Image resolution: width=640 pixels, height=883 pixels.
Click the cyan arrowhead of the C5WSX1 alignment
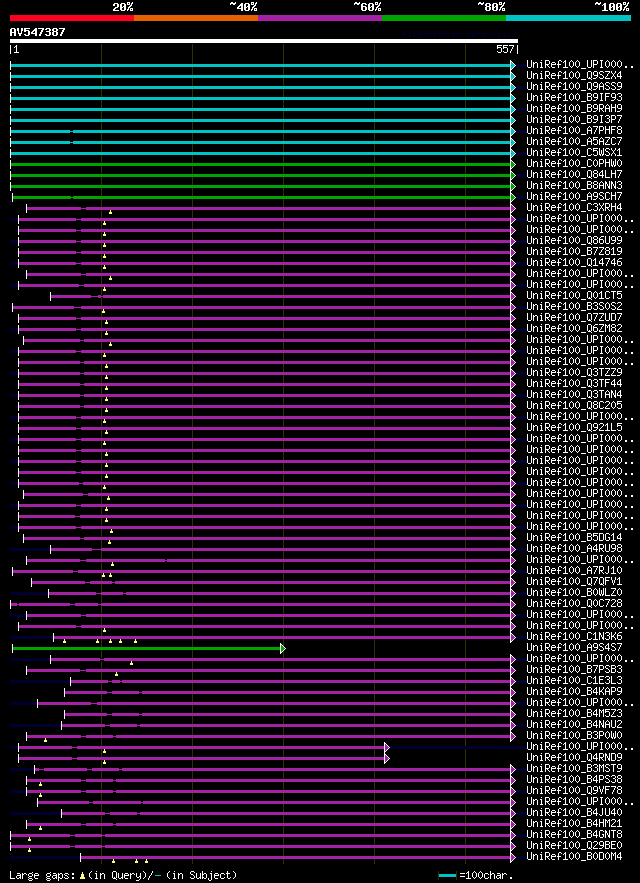tap(513, 153)
